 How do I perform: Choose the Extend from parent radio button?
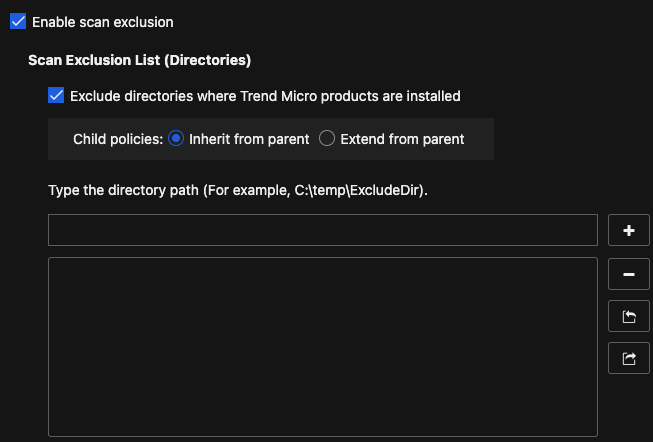327,139
